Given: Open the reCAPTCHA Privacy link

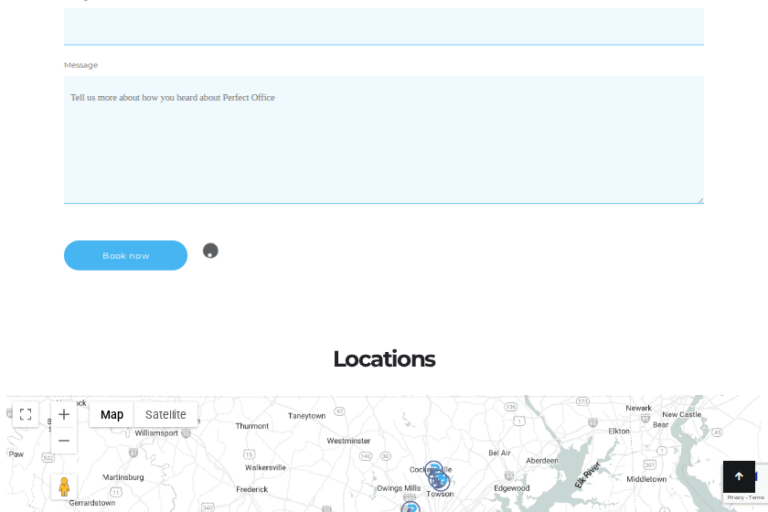Looking at the screenshot, I should coord(735,497).
